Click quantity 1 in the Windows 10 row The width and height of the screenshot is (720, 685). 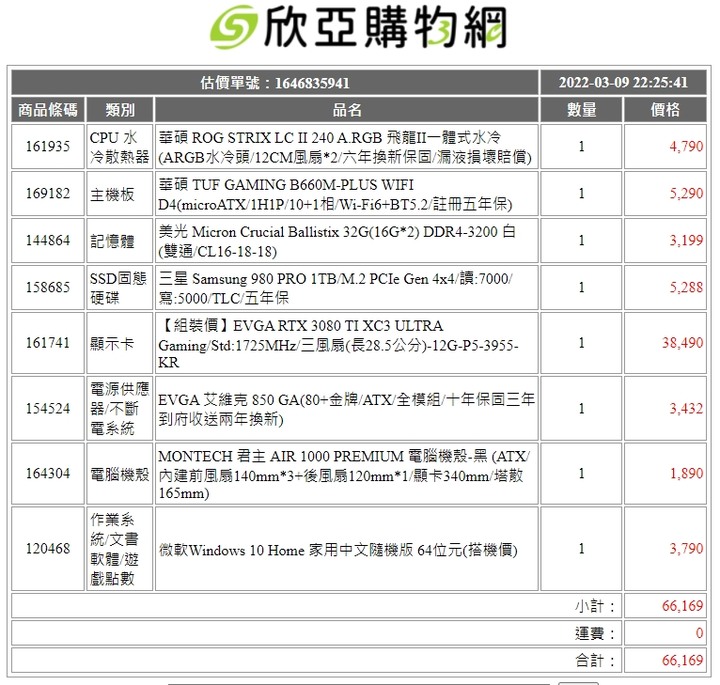click(581, 549)
